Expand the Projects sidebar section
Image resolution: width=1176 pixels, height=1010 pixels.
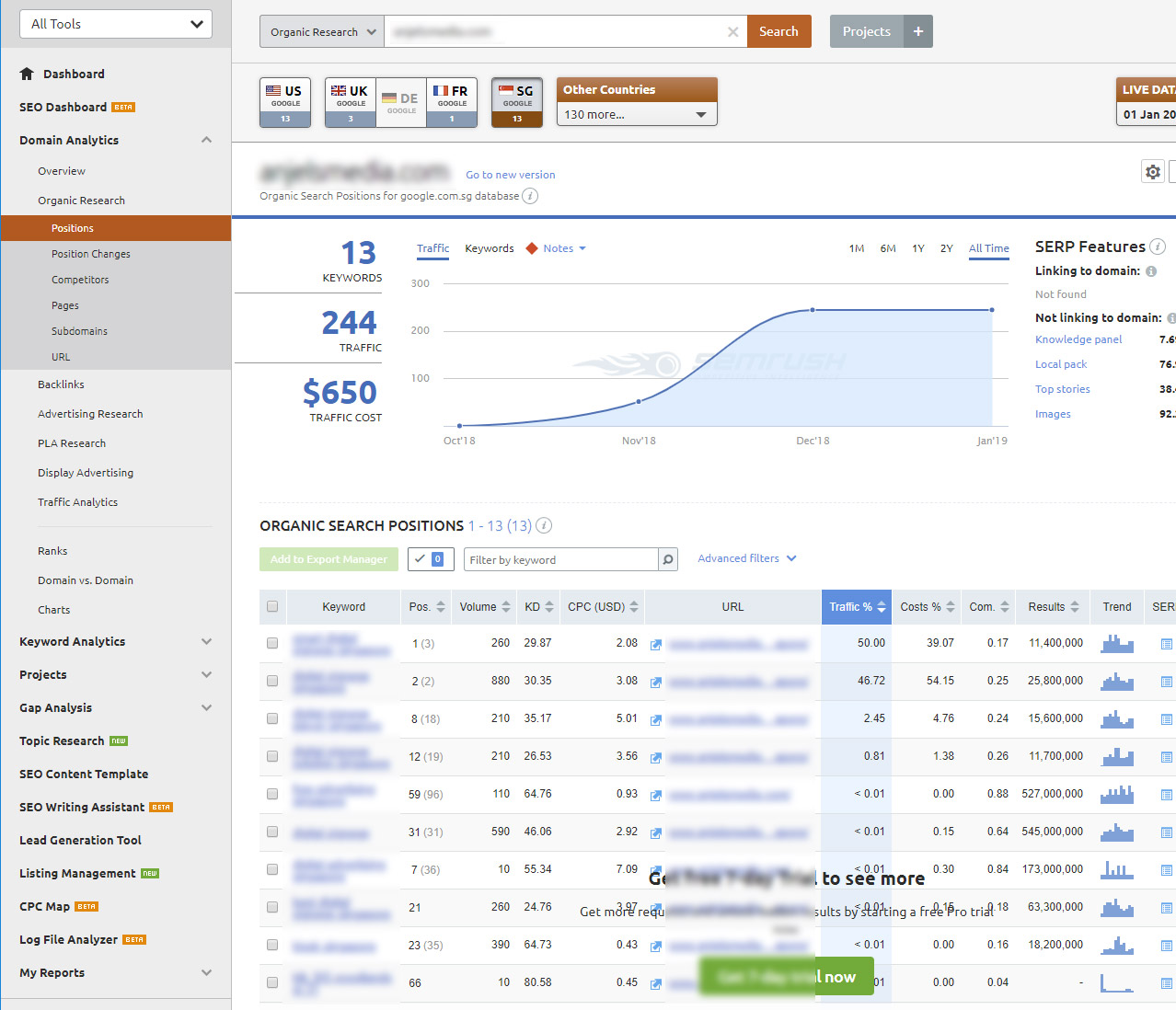(x=206, y=674)
